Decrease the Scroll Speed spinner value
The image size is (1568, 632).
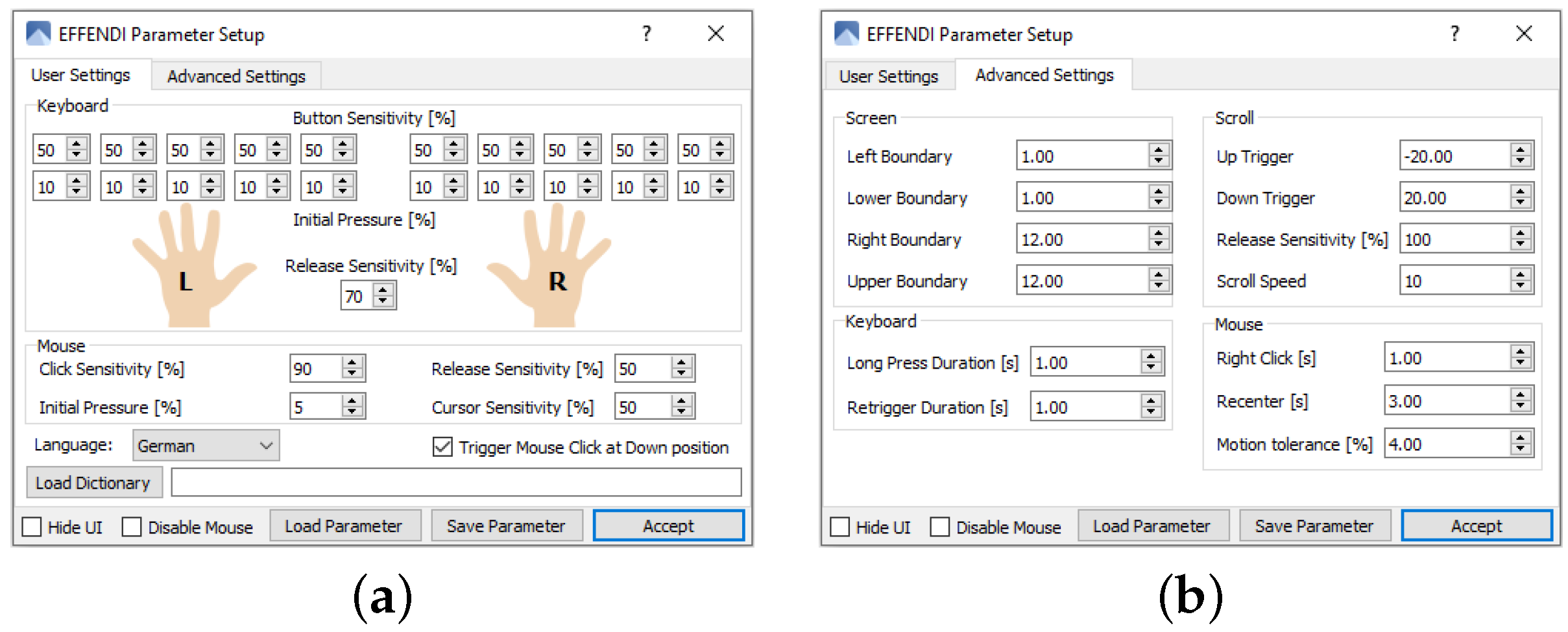click(1520, 286)
